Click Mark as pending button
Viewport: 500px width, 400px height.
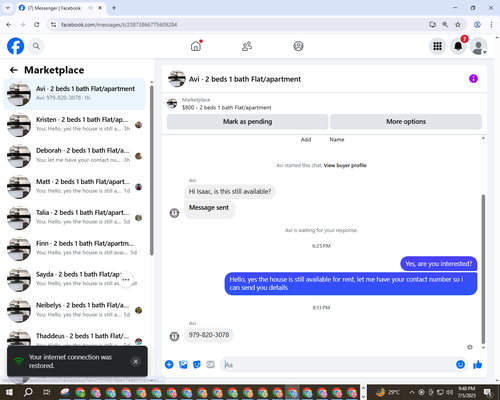click(247, 122)
